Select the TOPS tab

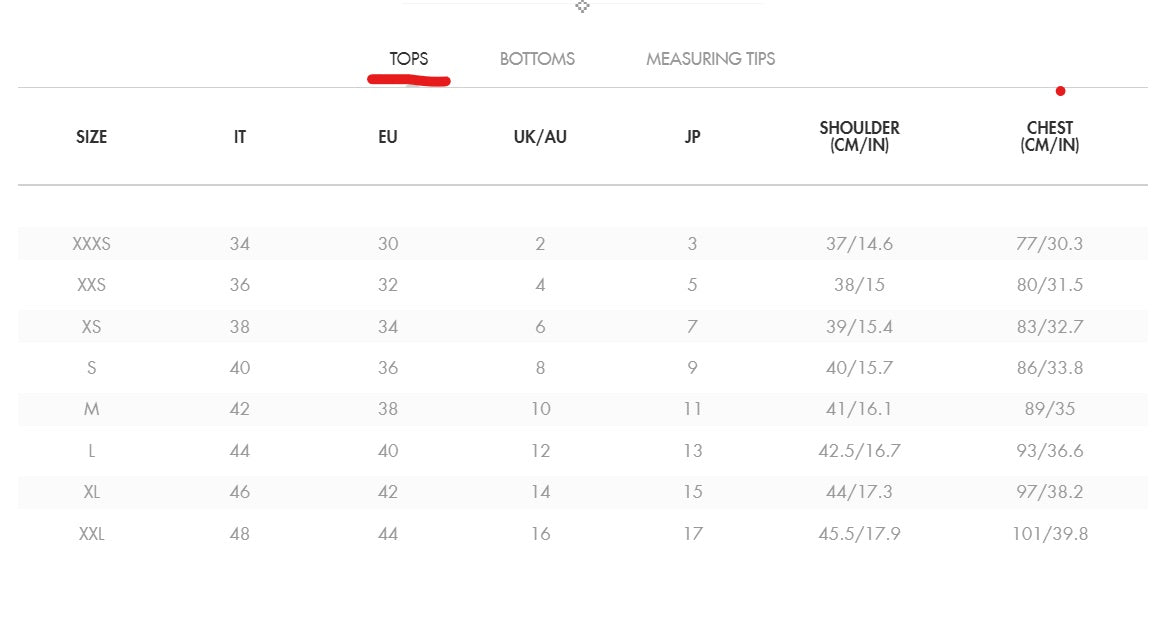click(409, 59)
